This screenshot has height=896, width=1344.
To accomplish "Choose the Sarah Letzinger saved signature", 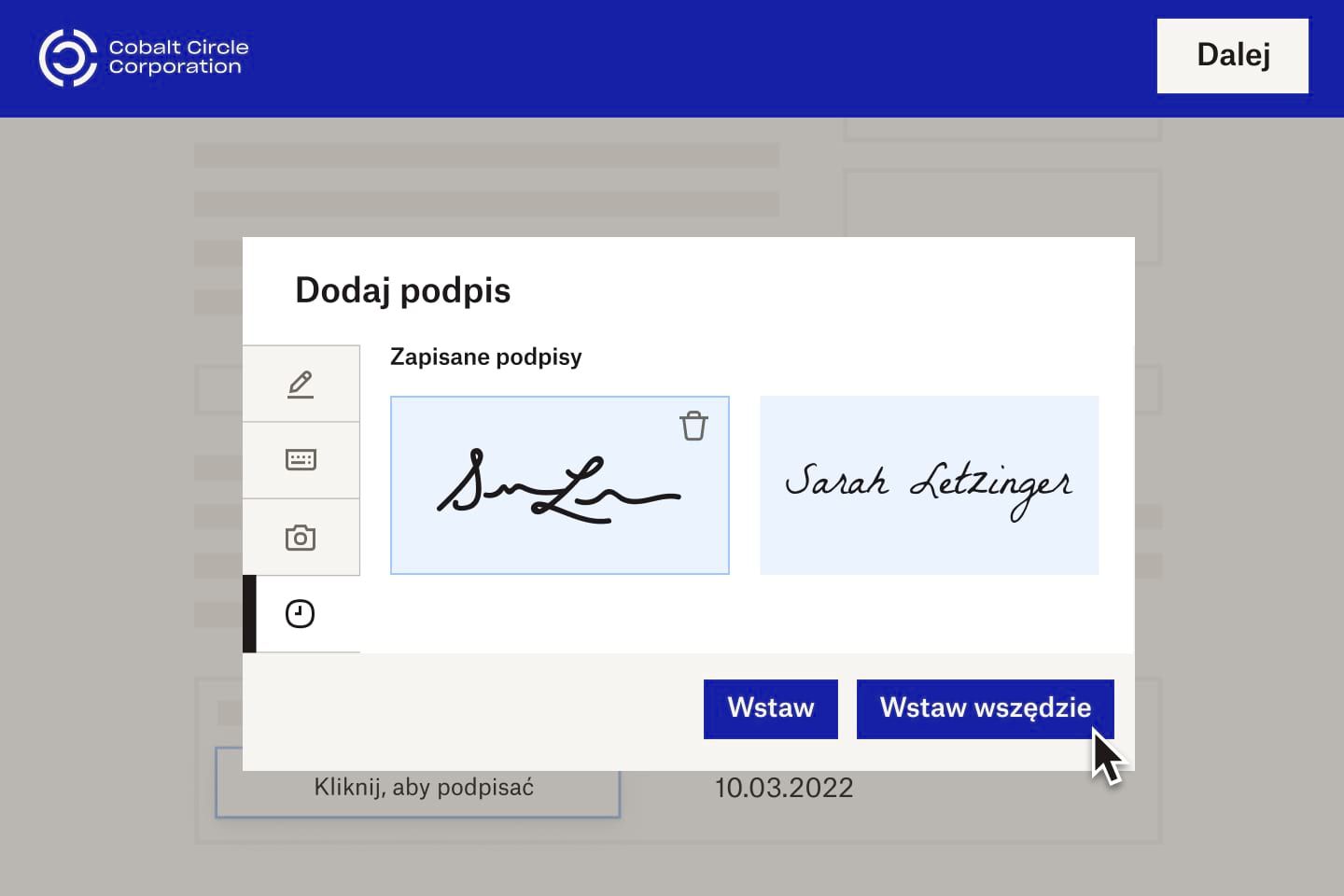I will coord(930,485).
